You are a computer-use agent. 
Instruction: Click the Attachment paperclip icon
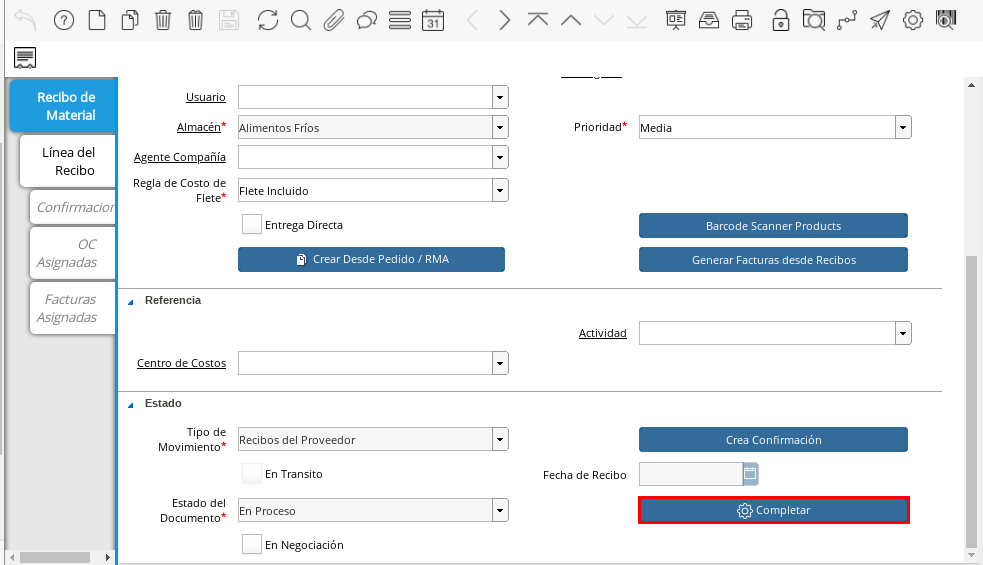(333, 20)
